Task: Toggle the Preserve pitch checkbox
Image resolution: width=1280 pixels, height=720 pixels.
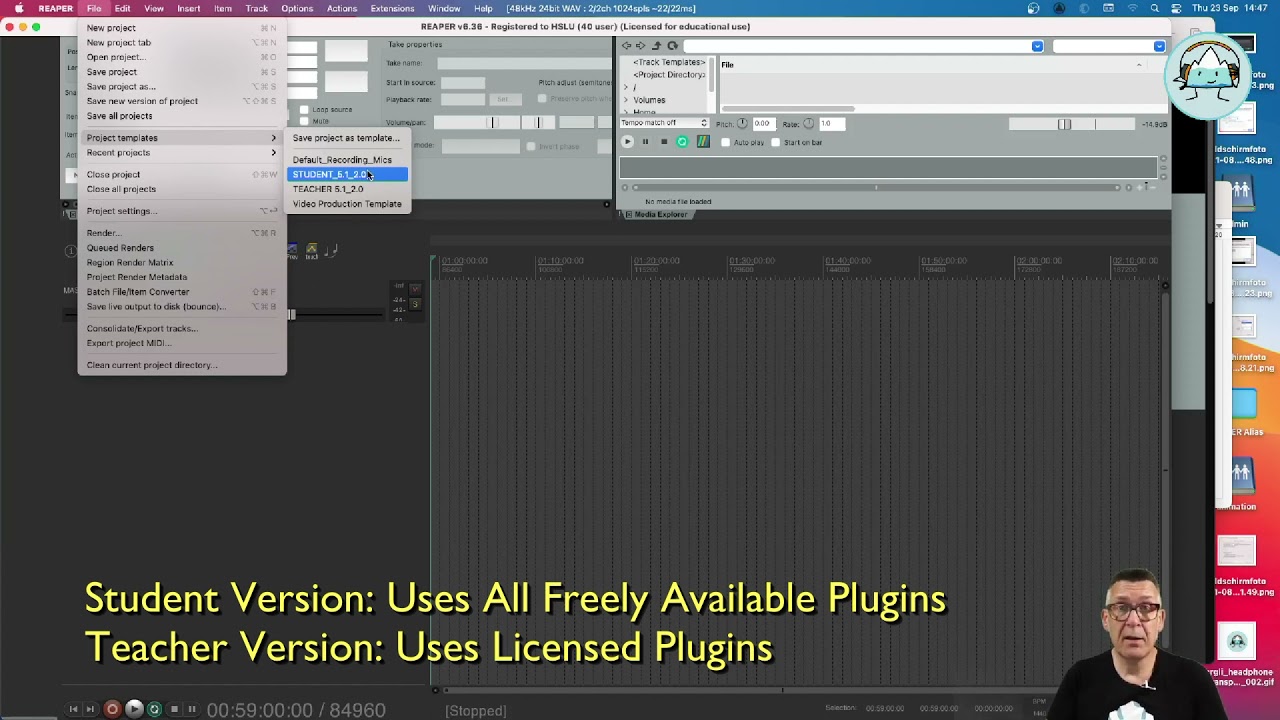Action: 542,99
